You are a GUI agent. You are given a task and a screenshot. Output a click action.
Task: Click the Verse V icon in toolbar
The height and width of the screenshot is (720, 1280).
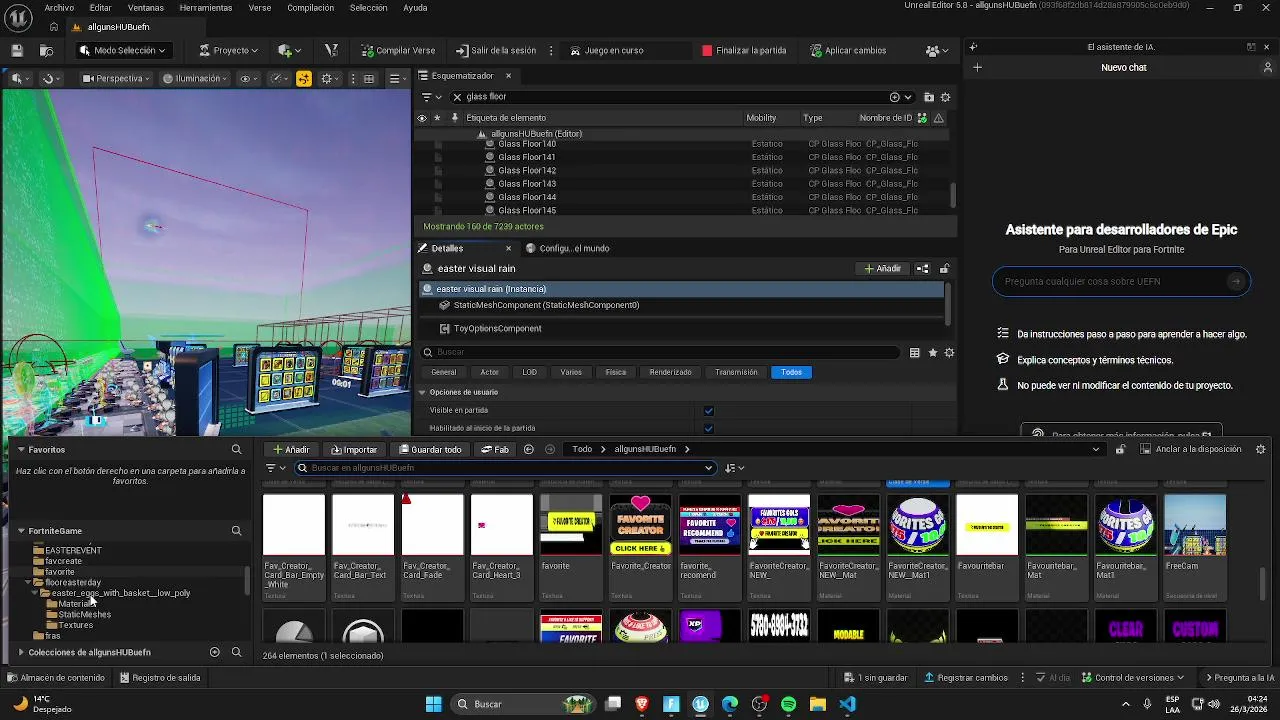332,50
